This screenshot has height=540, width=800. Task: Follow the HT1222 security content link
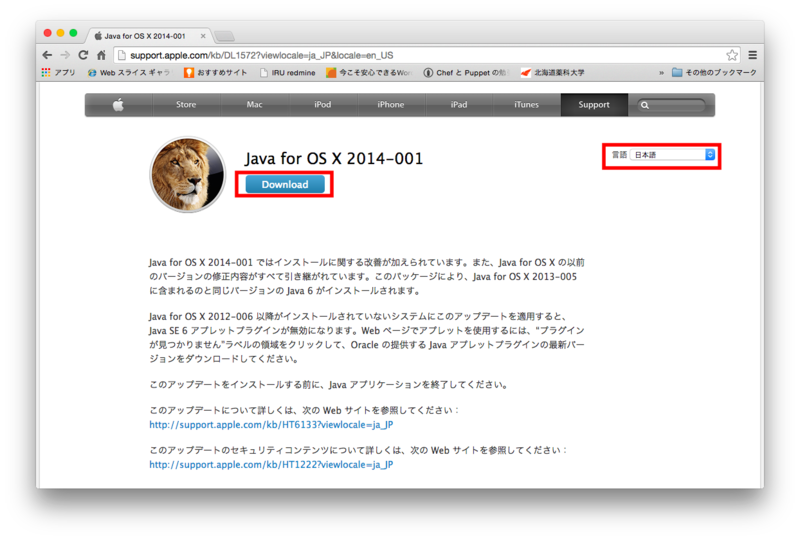(271, 464)
